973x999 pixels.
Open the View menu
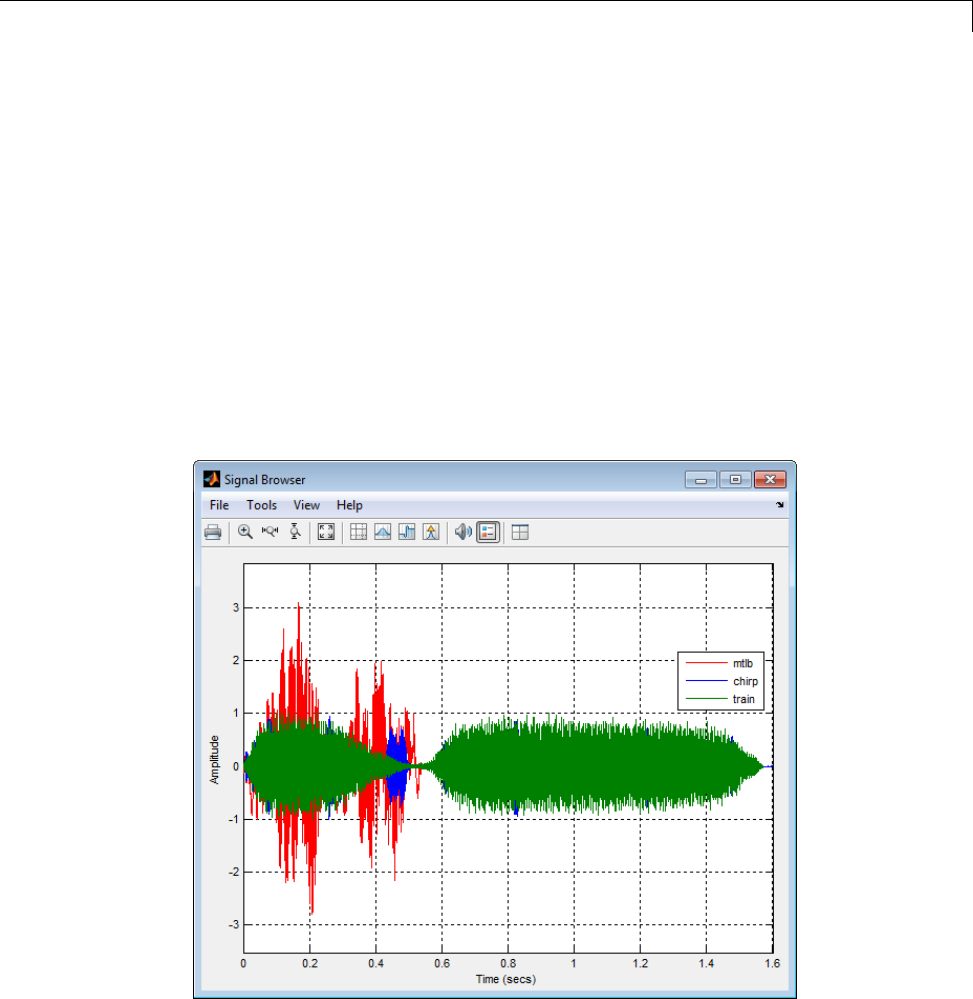coord(306,505)
